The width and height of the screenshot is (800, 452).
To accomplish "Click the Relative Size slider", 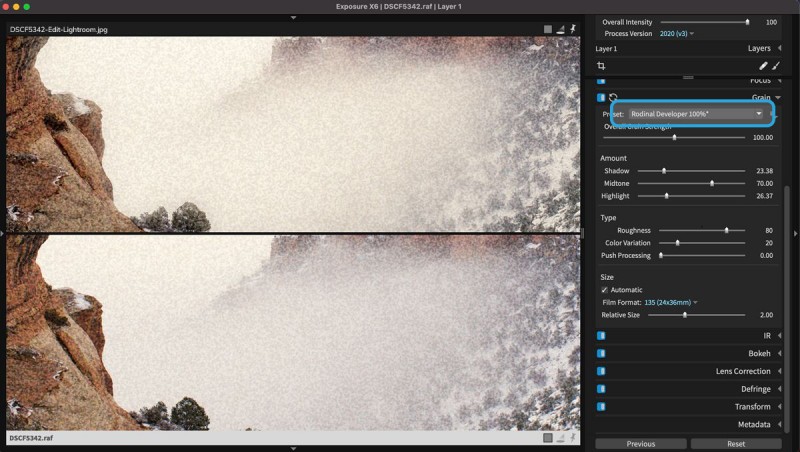I will pos(696,315).
